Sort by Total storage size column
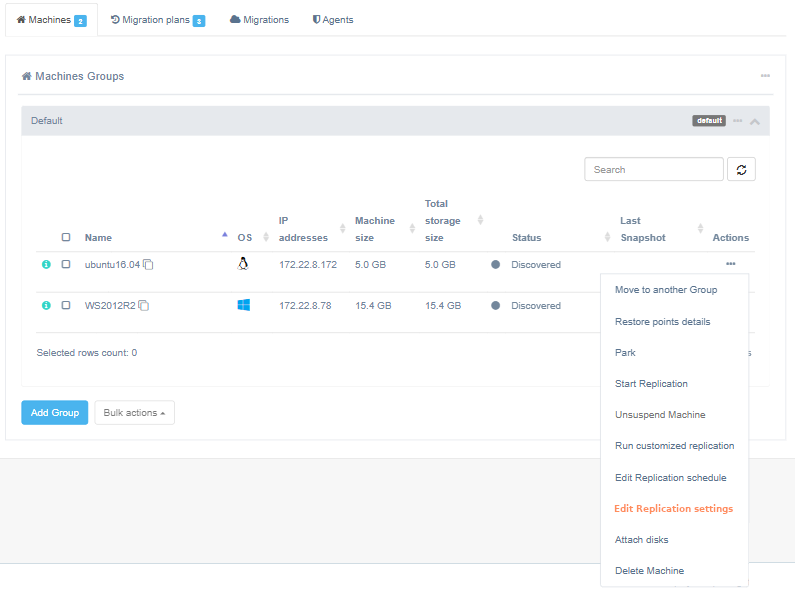This screenshot has height=590, width=795. (x=480, y=221)
